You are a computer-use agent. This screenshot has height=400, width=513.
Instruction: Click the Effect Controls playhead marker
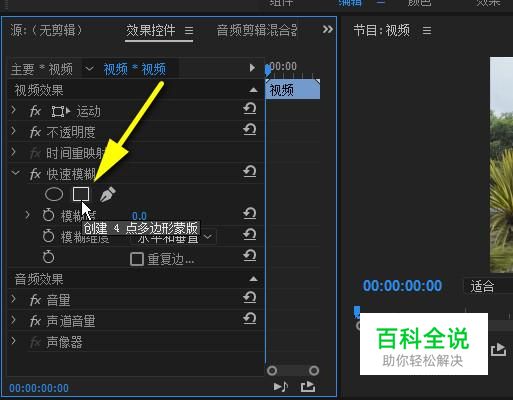268,70
